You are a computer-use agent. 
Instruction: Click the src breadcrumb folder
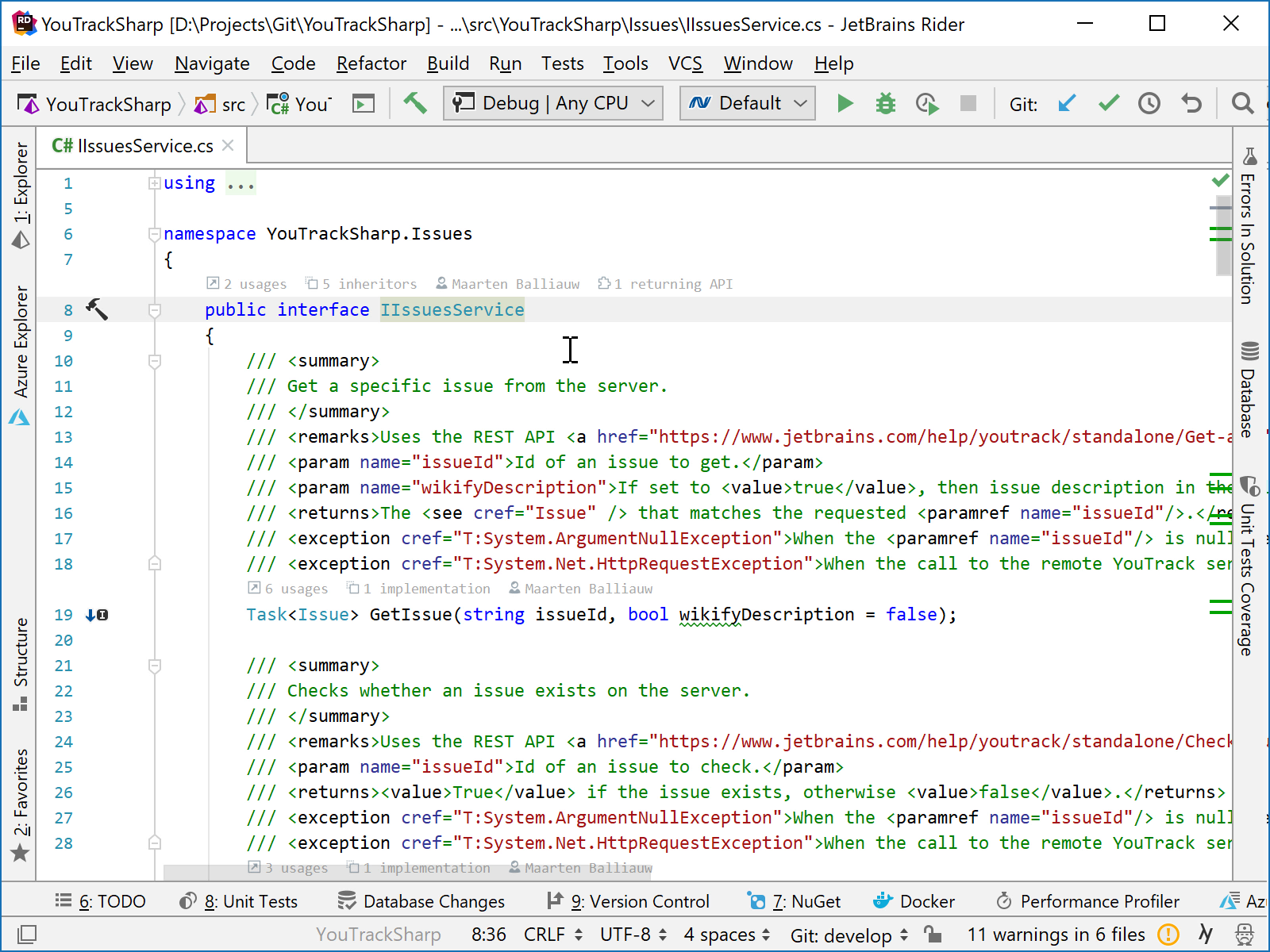click(x=221, y=104)
